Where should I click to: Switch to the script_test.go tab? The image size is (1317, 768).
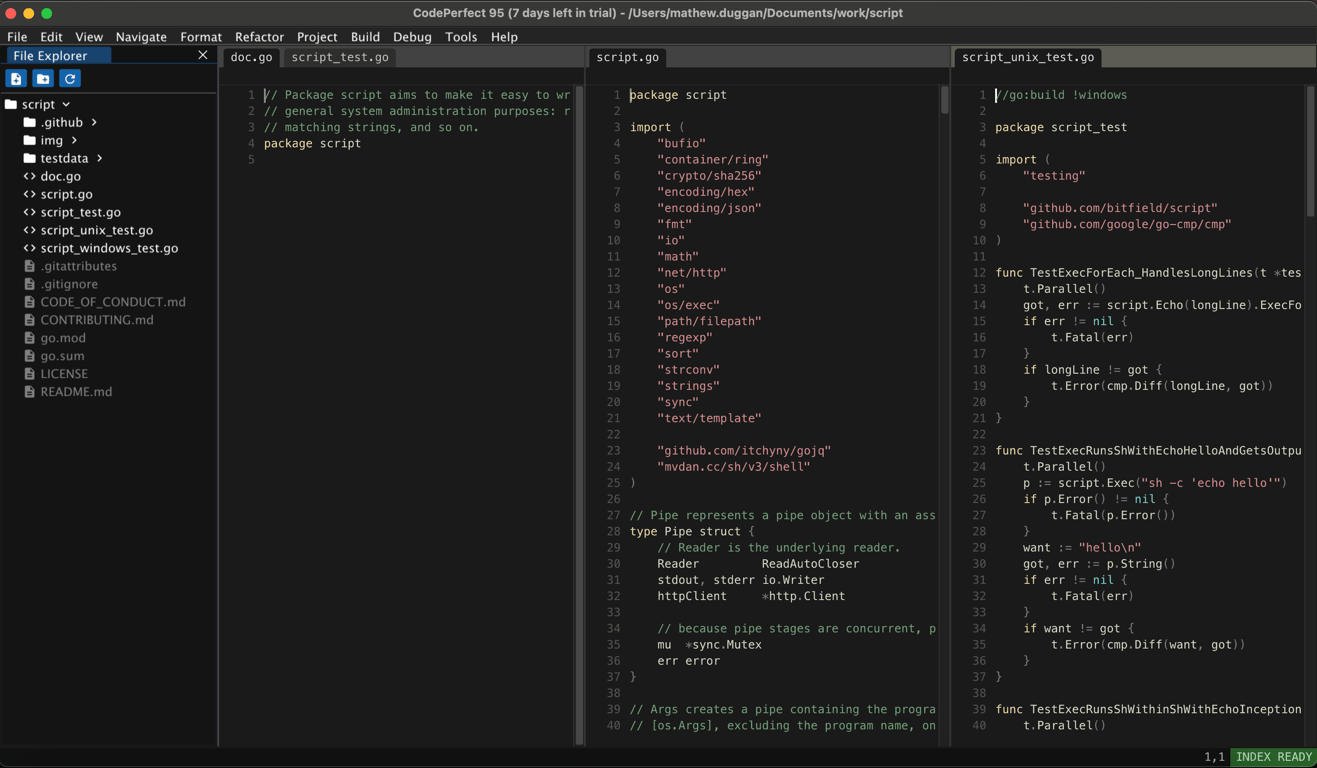click(x=340, y=57)
